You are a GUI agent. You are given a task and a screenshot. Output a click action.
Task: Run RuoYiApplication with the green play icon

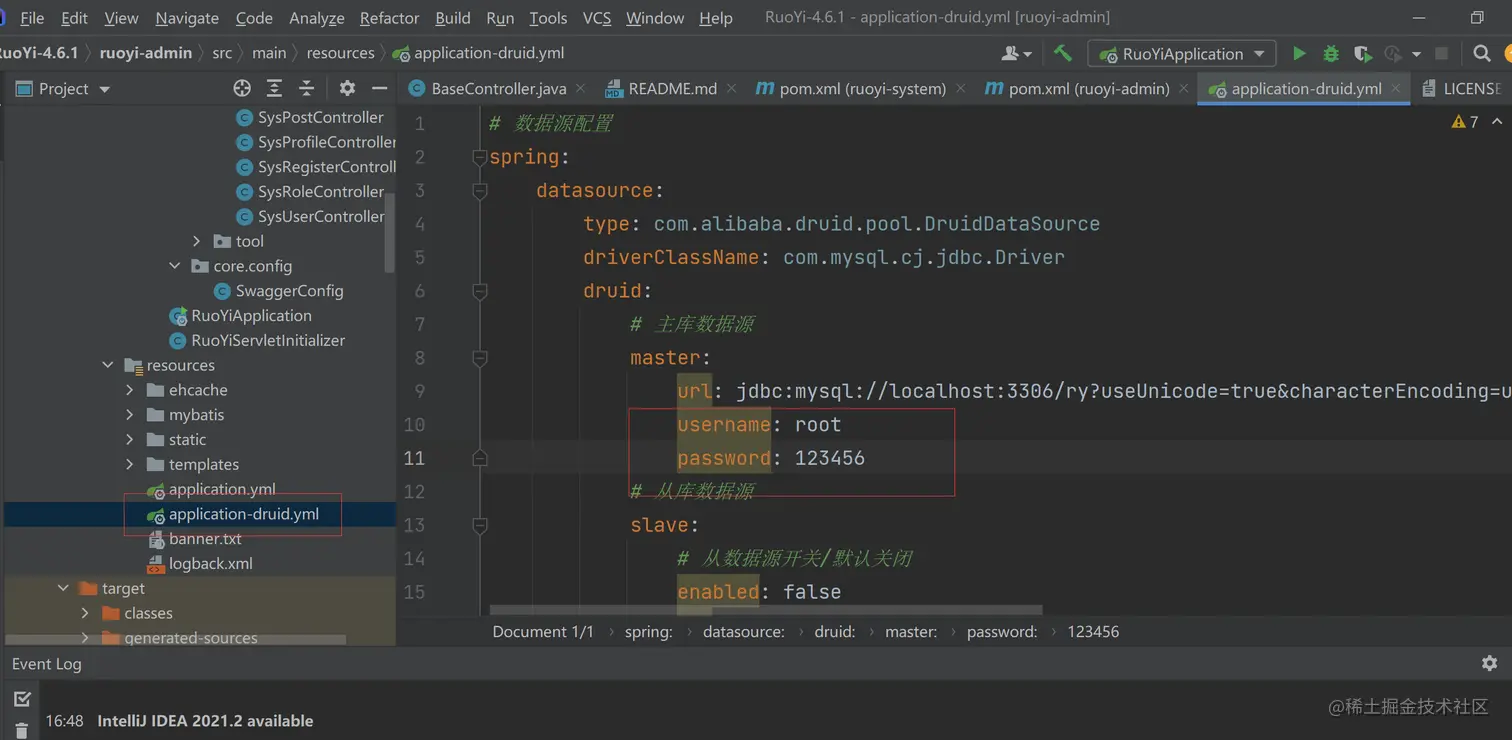(x=1299, y=53)
